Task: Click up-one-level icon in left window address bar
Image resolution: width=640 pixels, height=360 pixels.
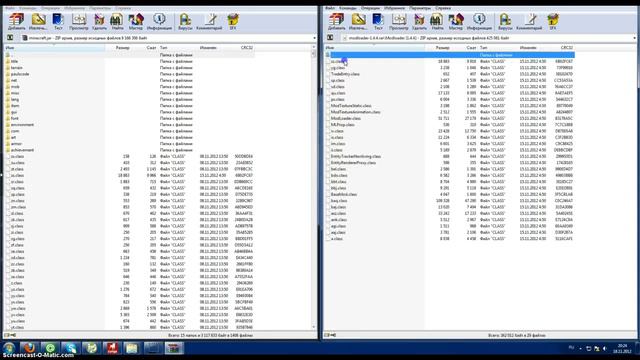Action: pyautogui.click(x=10, y=38)
